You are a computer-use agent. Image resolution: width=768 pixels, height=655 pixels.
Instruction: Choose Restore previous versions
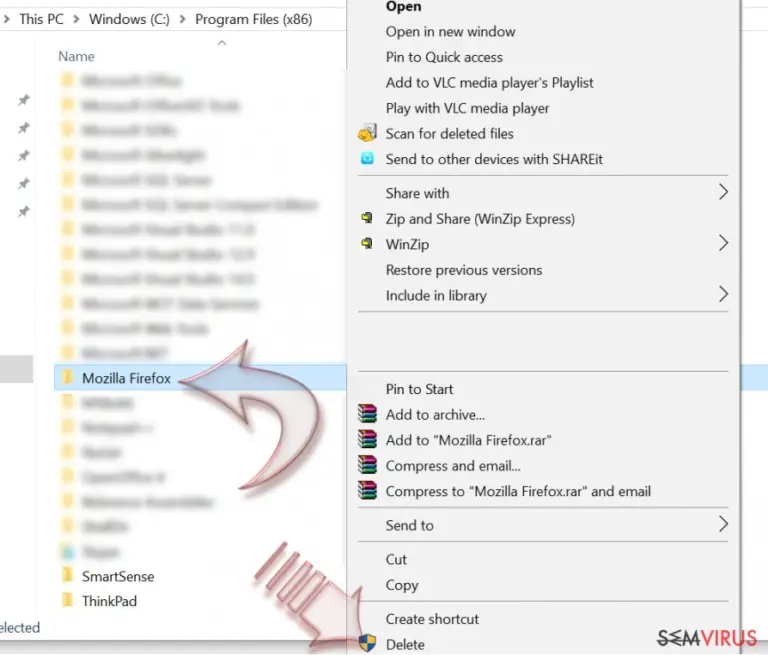coord(464,270)
